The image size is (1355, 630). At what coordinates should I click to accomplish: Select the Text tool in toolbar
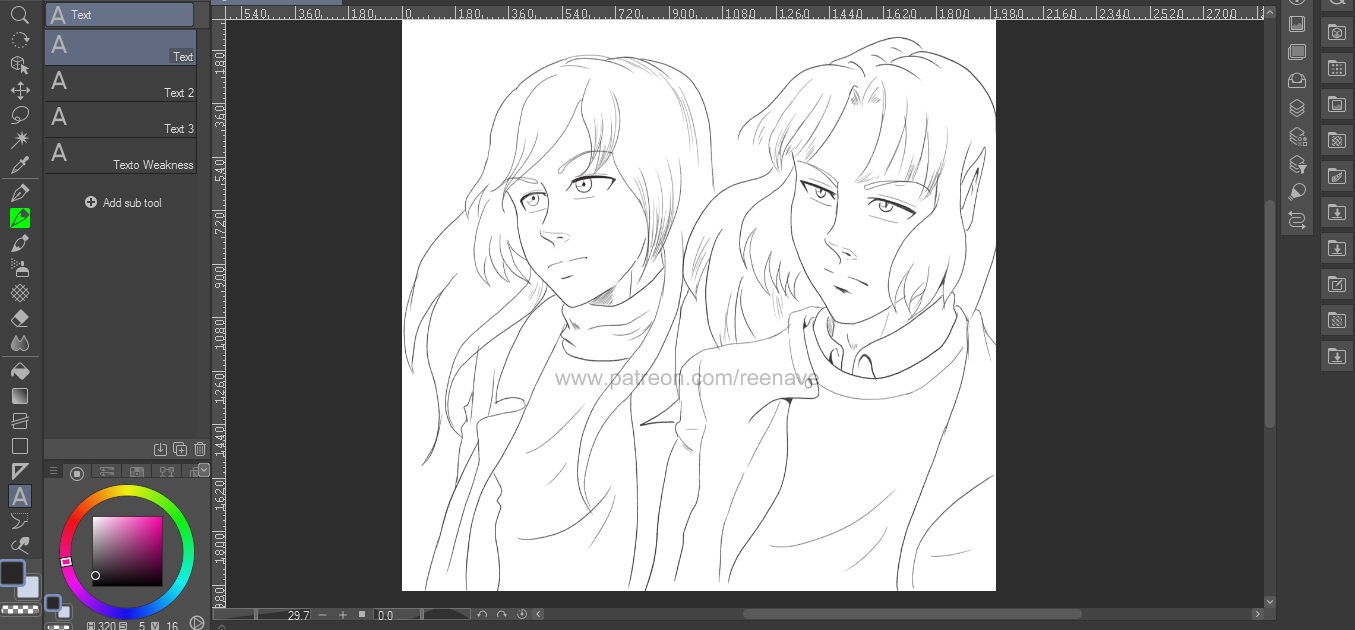[x=19, y=496]
